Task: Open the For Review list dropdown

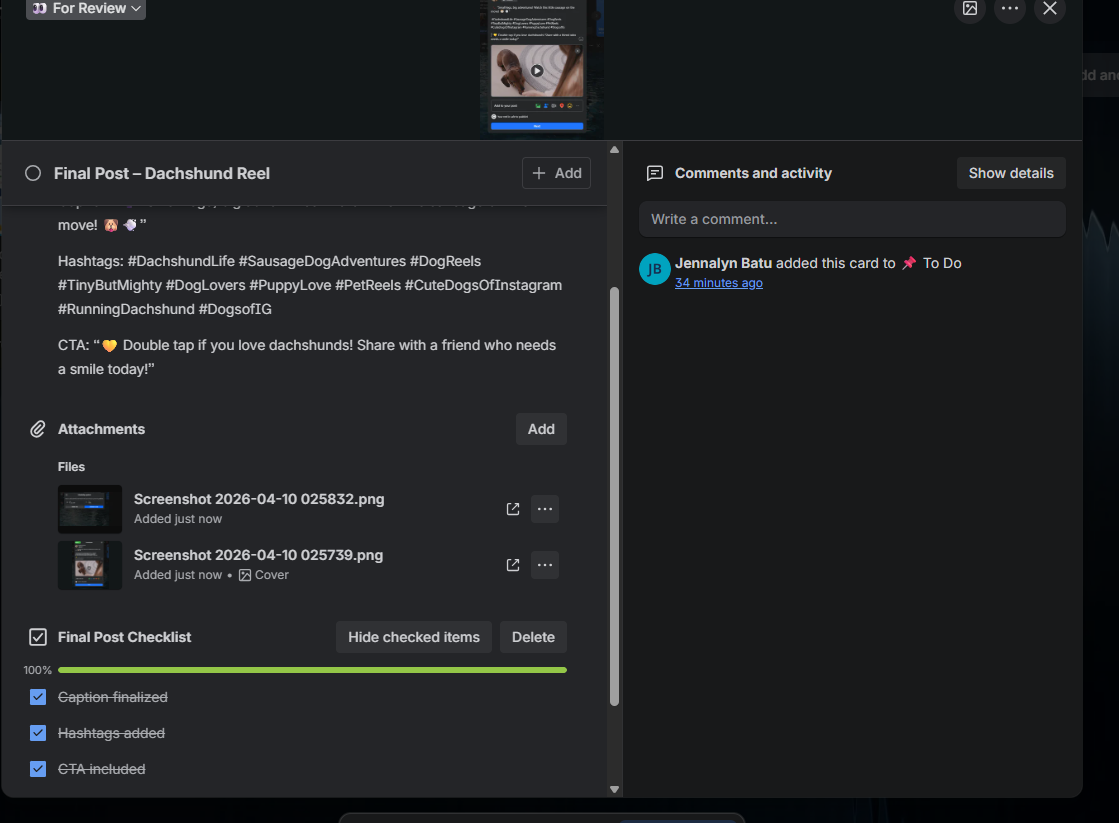Action: click(86, 9)
